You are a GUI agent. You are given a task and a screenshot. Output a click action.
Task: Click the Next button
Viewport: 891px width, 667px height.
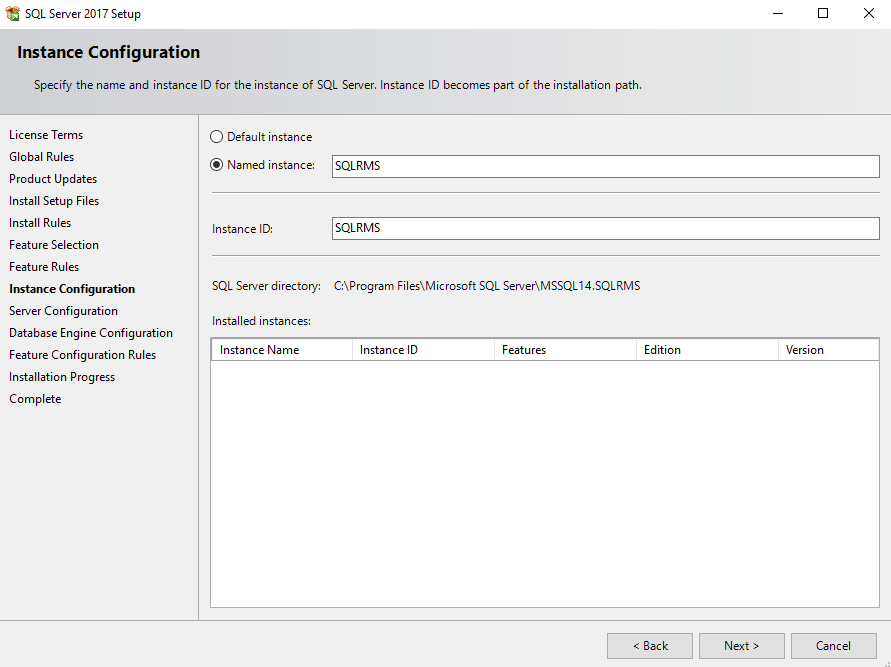pyautogui.click(x=742, y=646)
